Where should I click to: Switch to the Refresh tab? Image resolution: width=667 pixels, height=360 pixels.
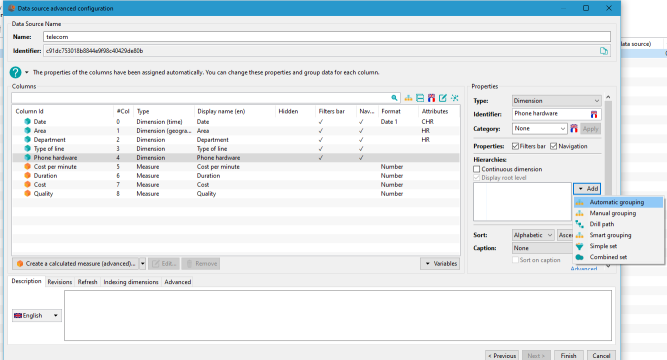point(87,282)
